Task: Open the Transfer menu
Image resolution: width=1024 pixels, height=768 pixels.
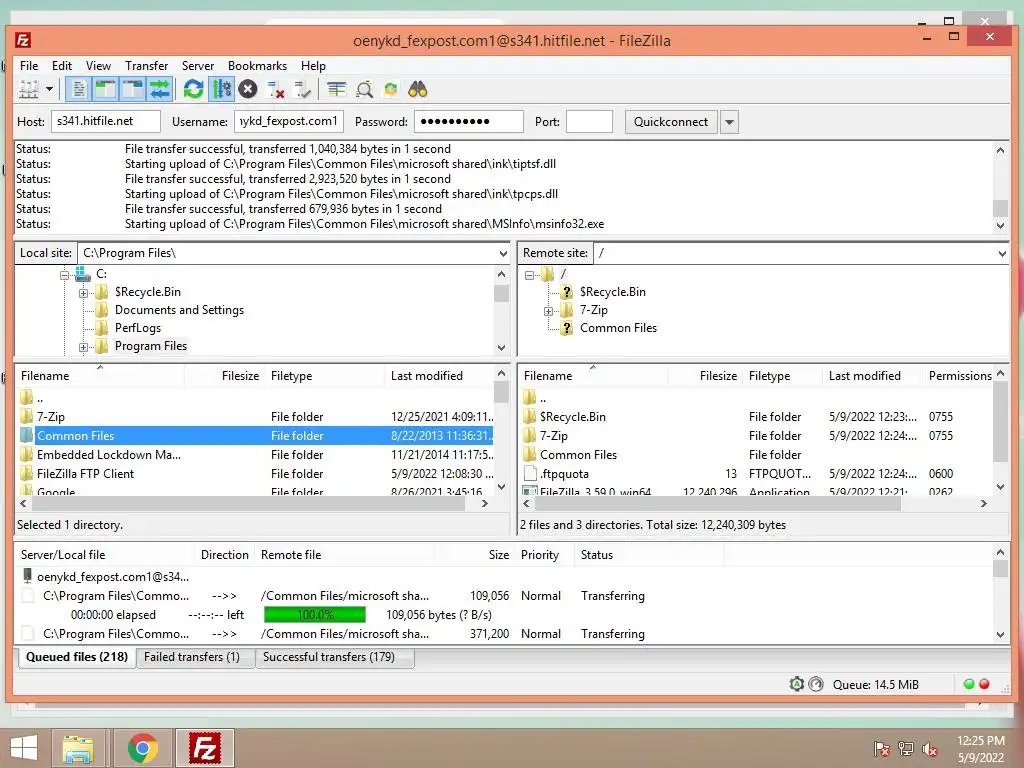Action: 146,66
